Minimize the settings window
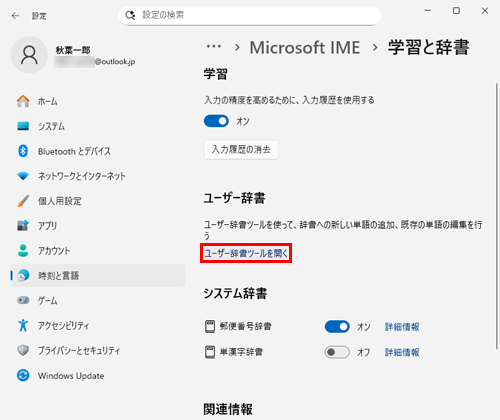The image size is (500, 420). click(x=428, y=11)
